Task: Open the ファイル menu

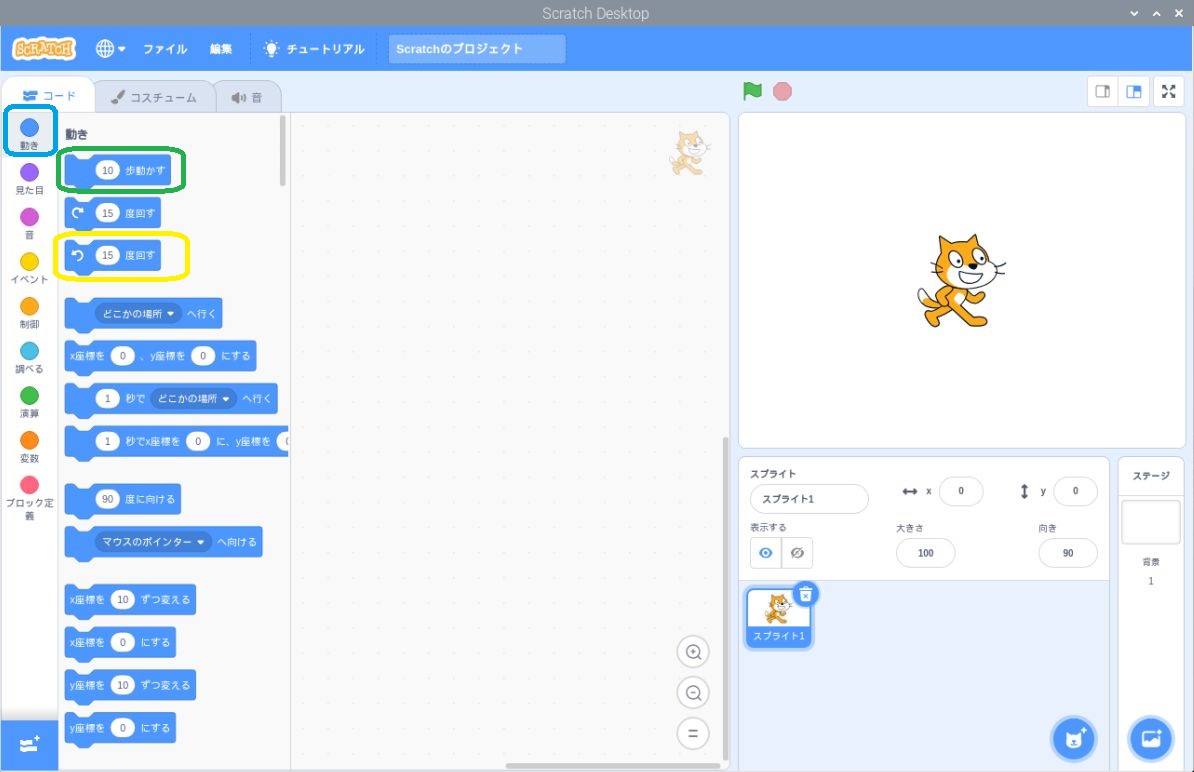Action: pos(165,49)
